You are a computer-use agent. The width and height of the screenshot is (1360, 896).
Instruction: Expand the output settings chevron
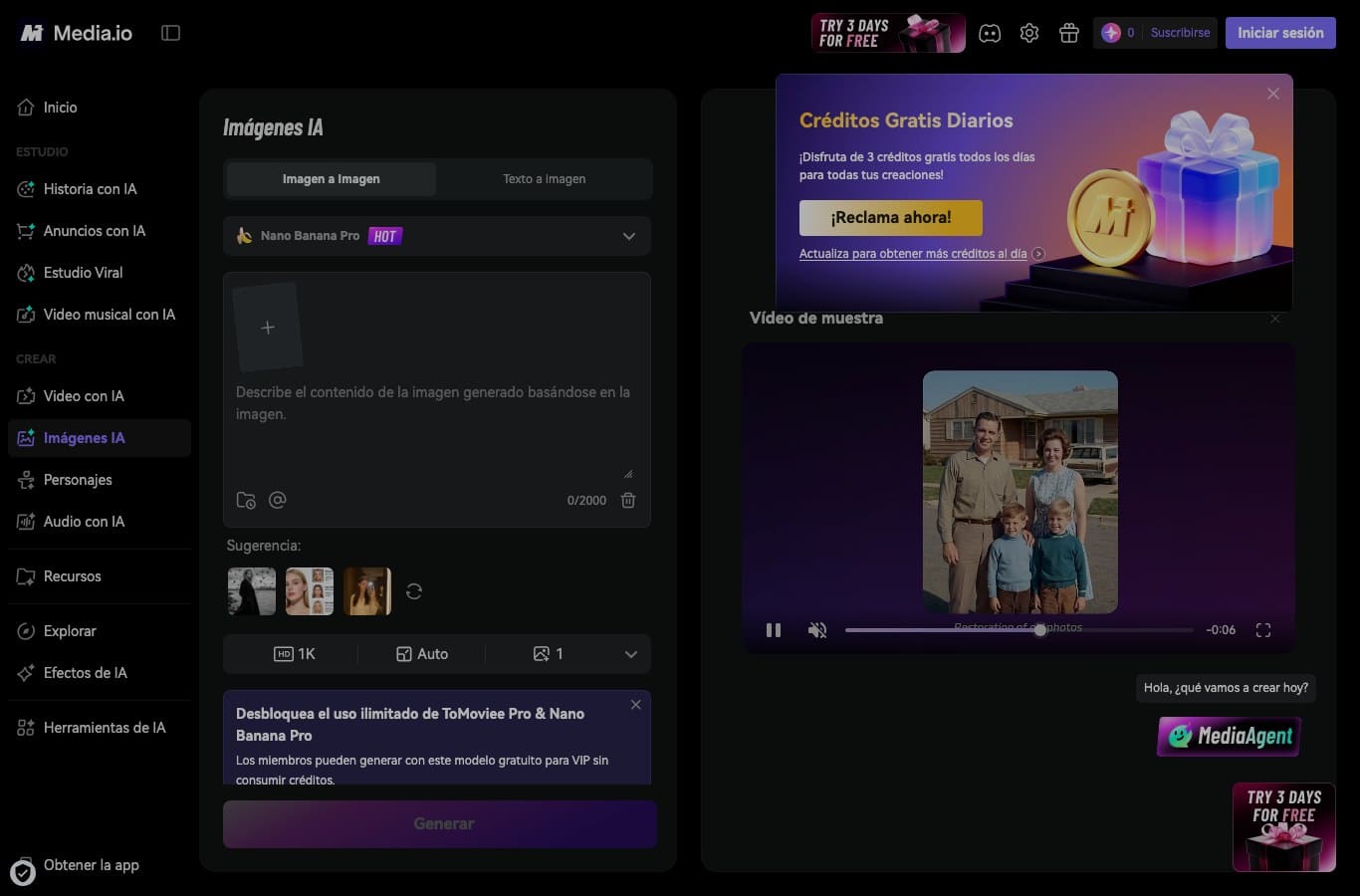click(630, 654)
